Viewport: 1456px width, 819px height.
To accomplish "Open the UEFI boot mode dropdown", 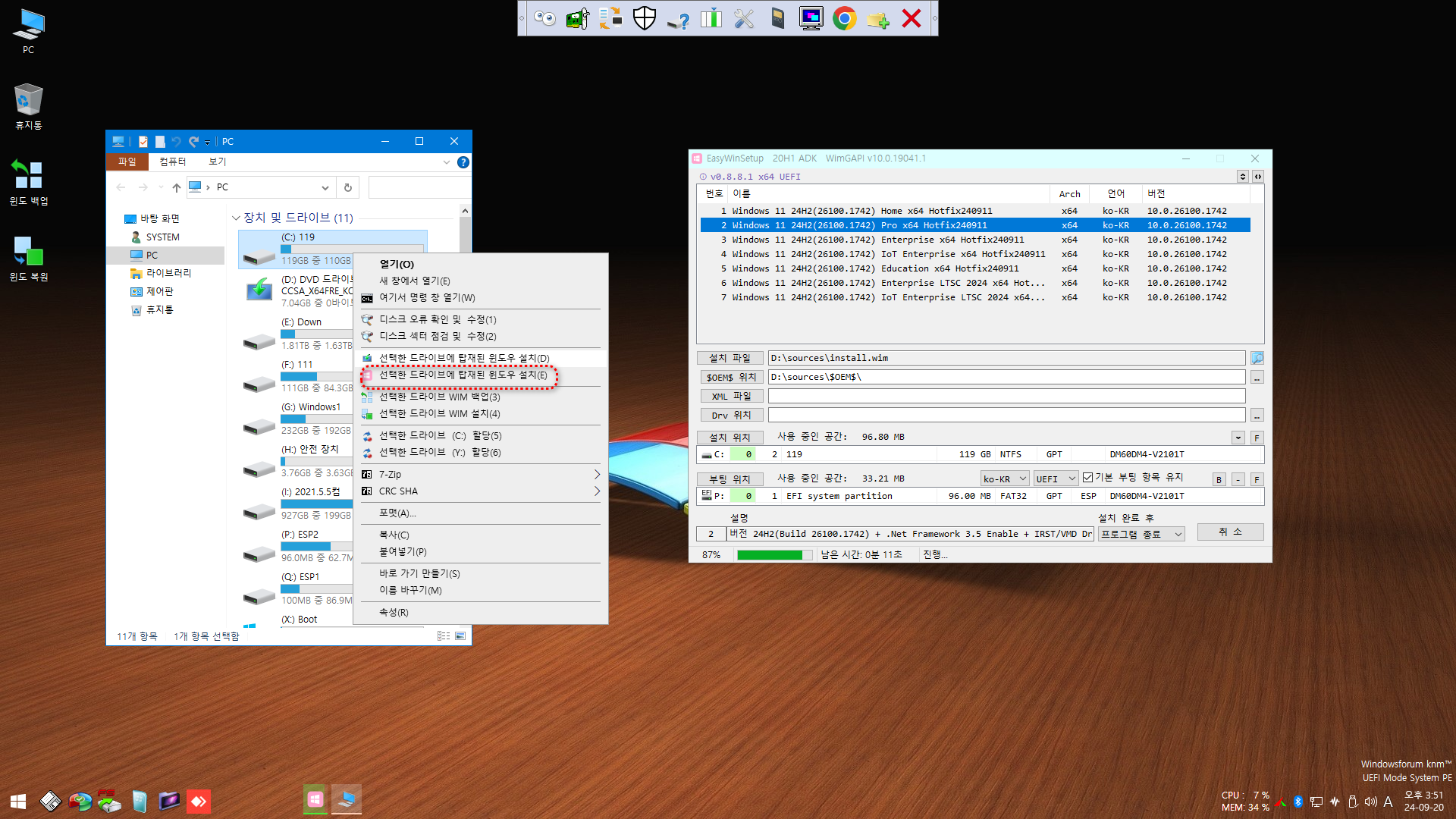I will [1056, 479].
